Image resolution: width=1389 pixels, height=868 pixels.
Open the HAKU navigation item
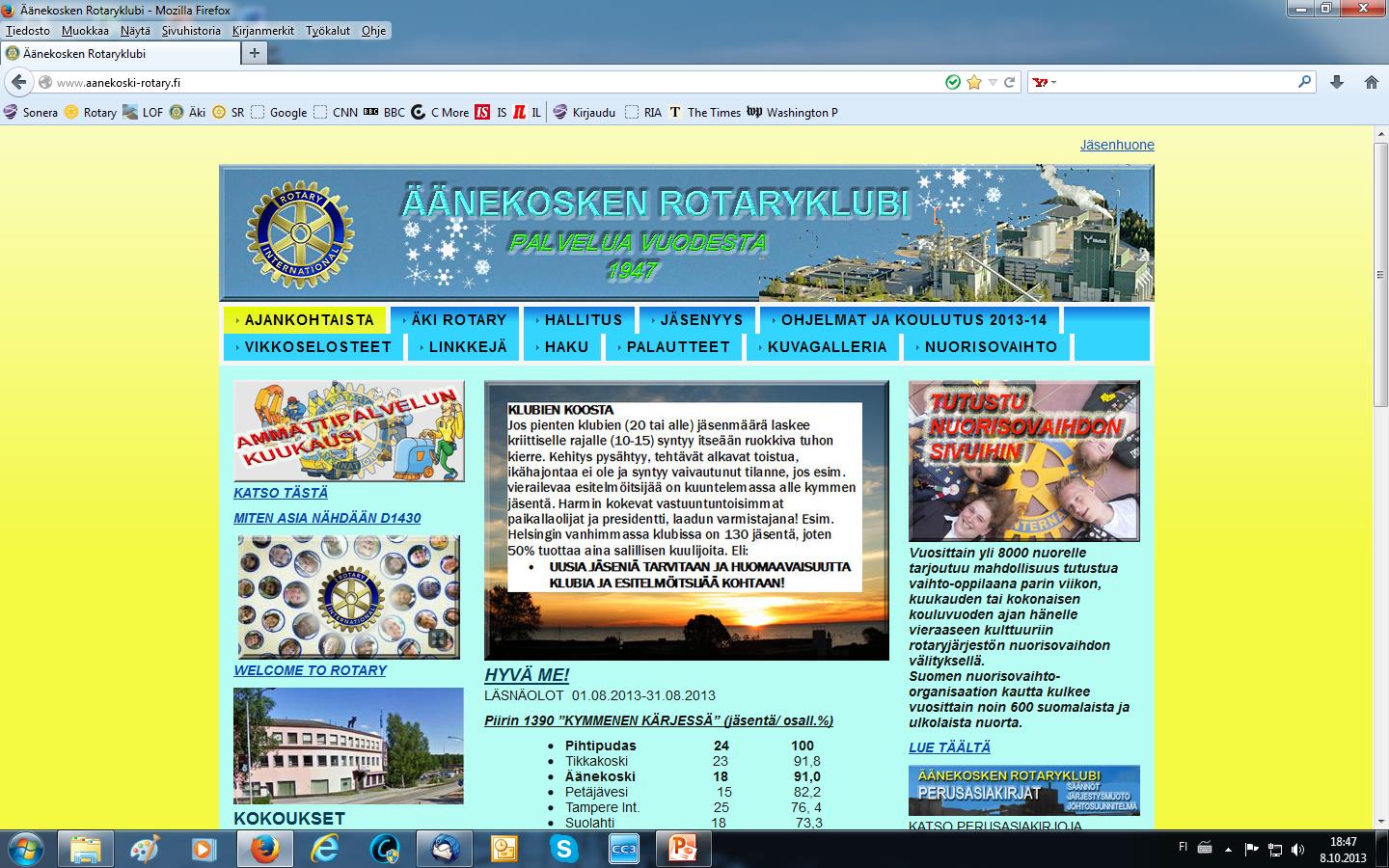(x=562, y=346)
